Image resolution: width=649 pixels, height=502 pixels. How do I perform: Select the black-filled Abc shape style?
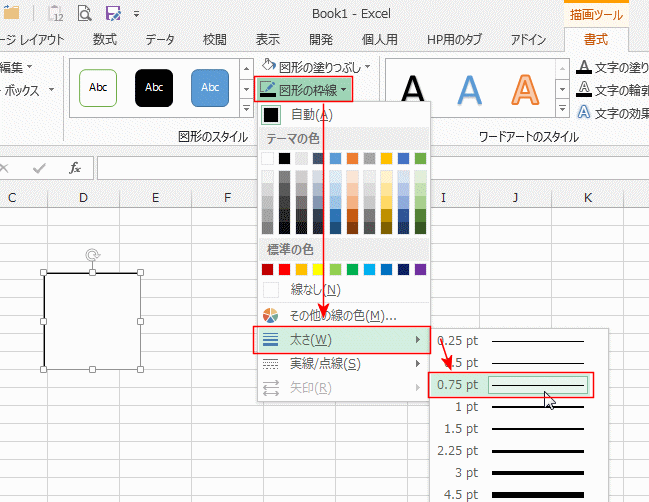pos(154,87)
